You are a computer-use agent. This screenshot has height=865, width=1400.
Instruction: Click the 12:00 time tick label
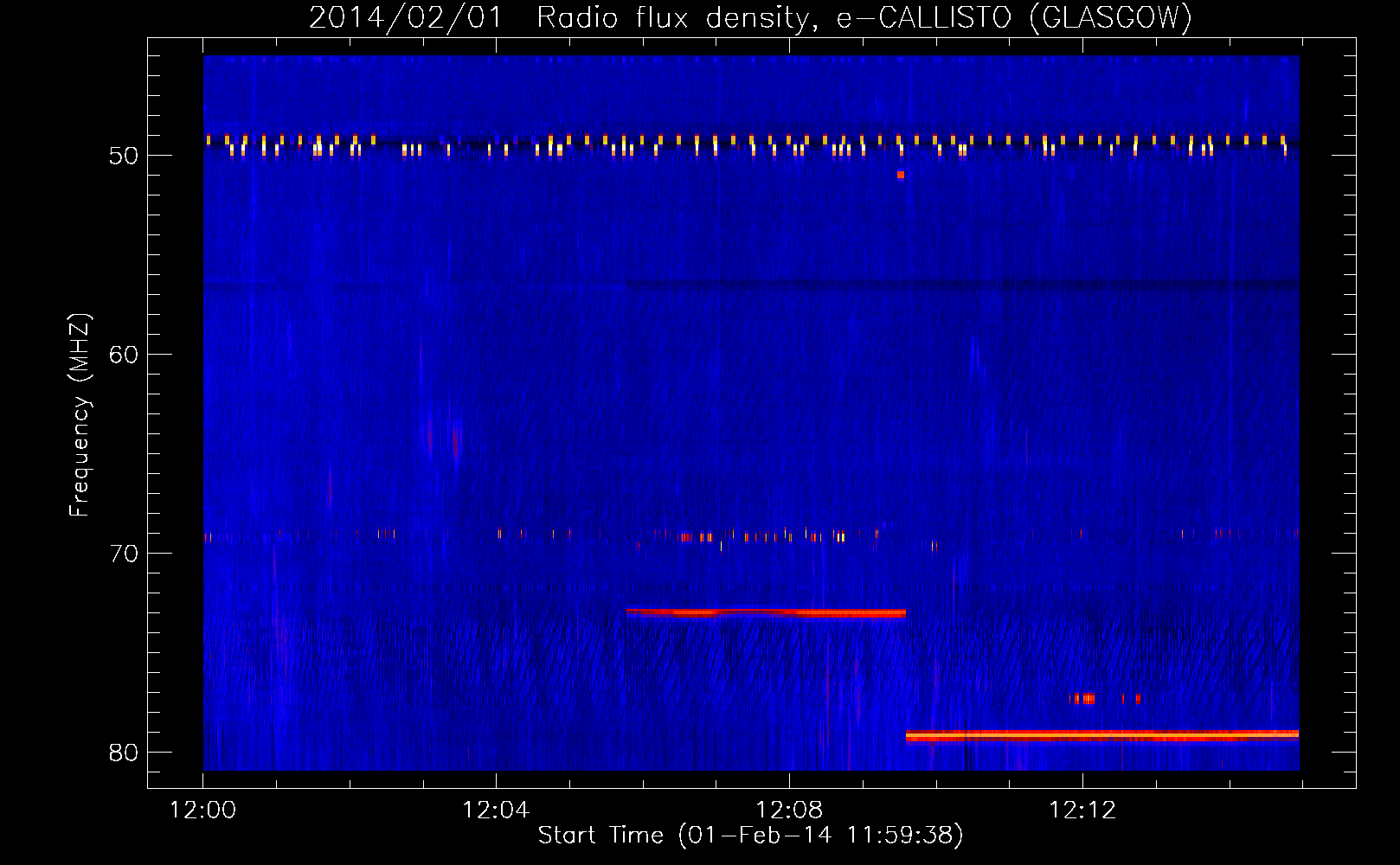pos(202,811)
